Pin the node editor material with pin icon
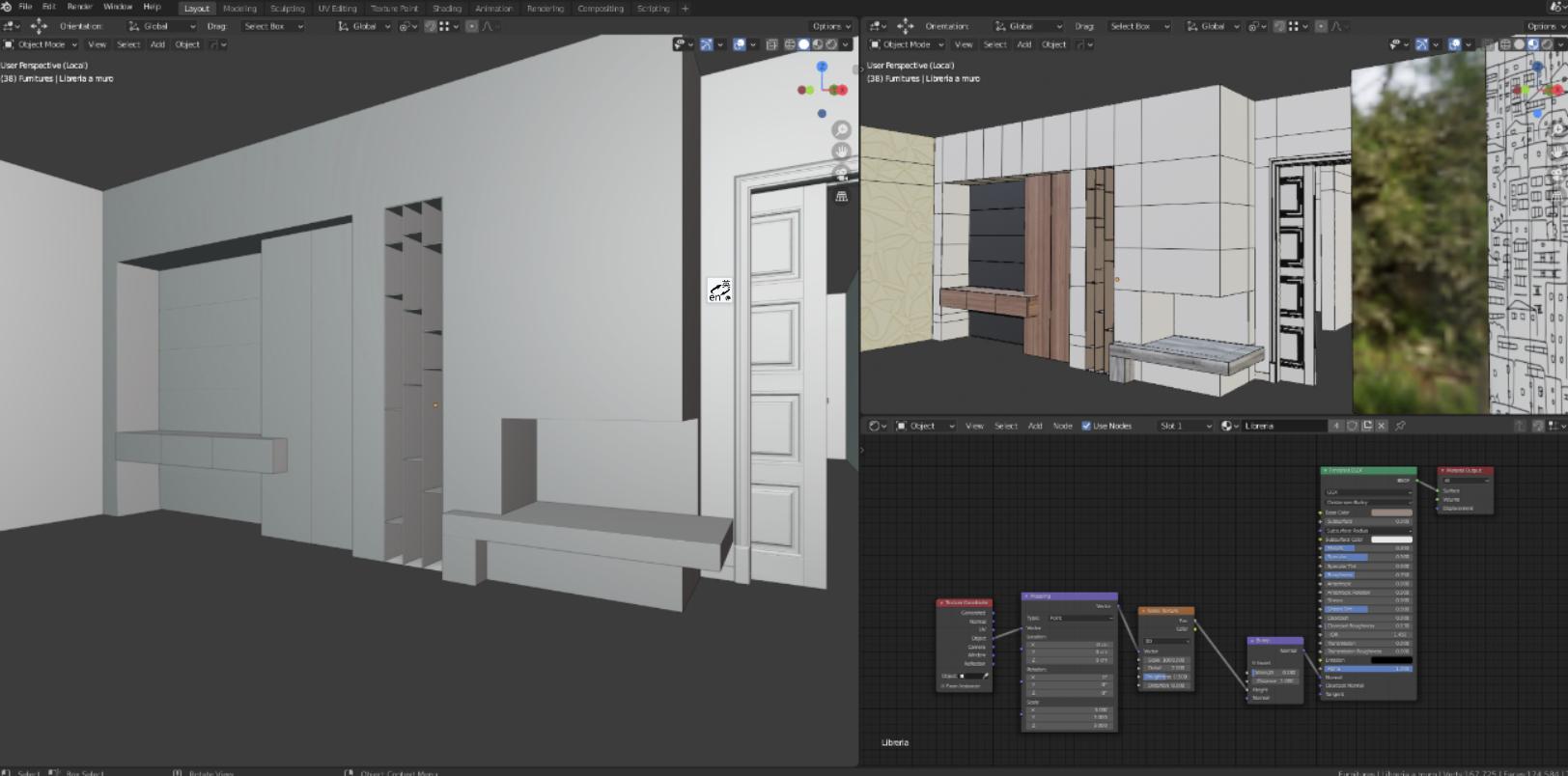 [1400, 426]
